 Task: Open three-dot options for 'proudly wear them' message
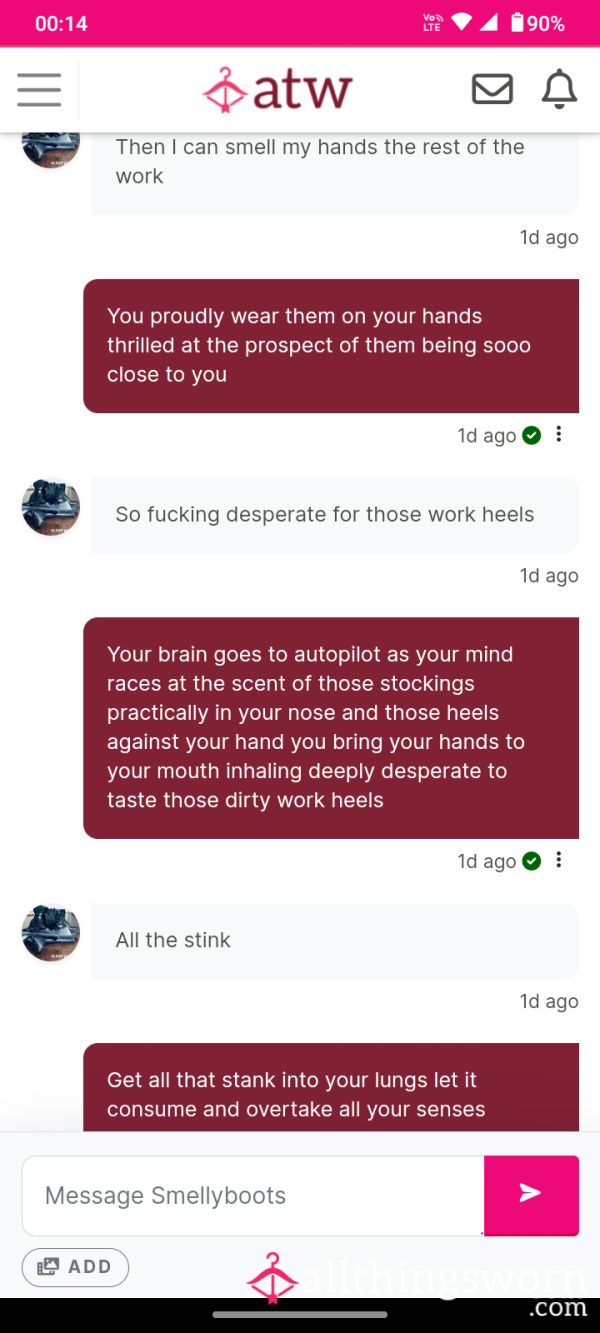pyautogui.click(x=559, y=434)
